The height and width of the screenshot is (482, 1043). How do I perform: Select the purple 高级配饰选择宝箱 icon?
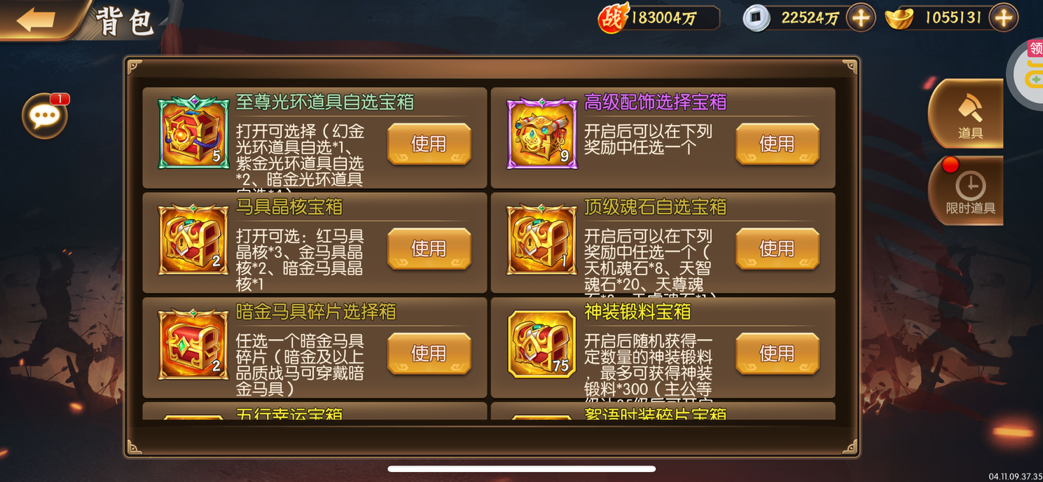[541, 133]
